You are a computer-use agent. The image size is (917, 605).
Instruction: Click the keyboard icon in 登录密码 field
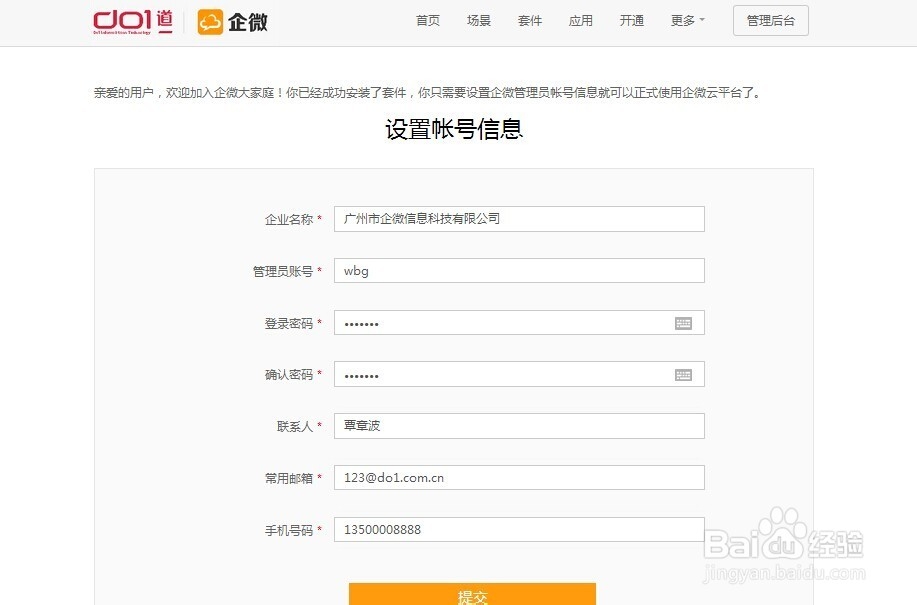click(683, 322)
